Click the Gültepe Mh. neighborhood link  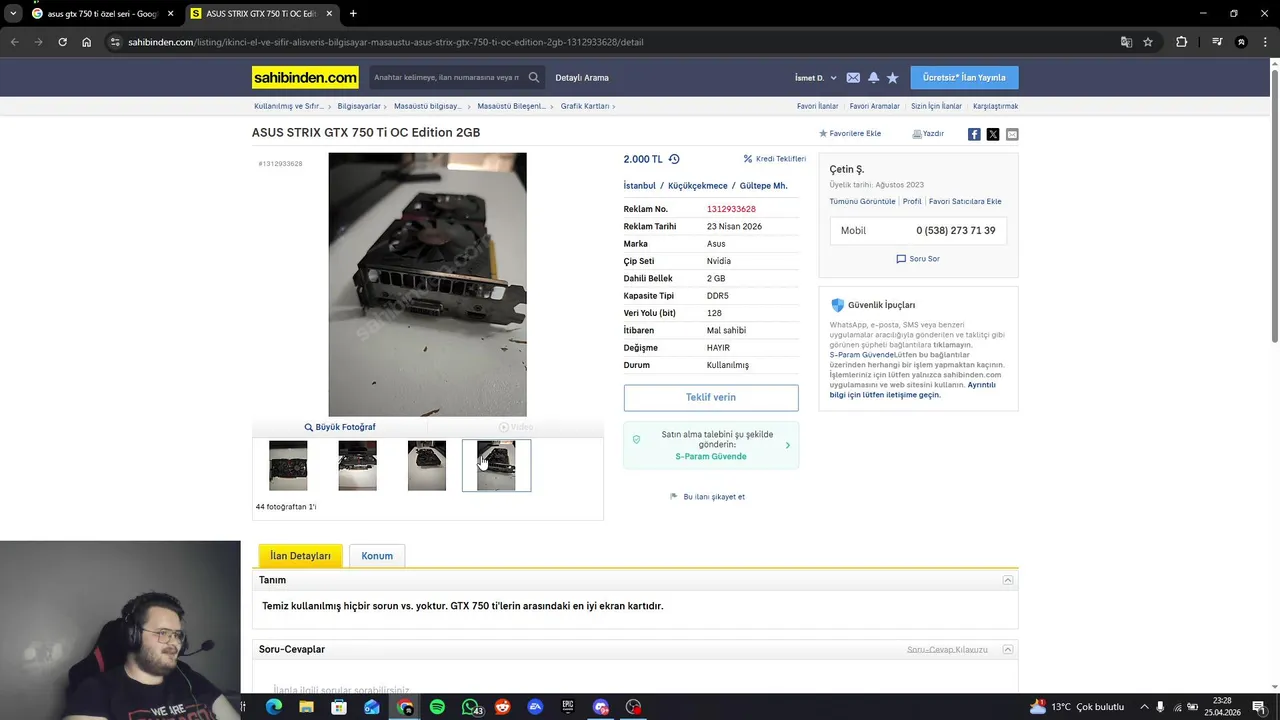[764, 186]
